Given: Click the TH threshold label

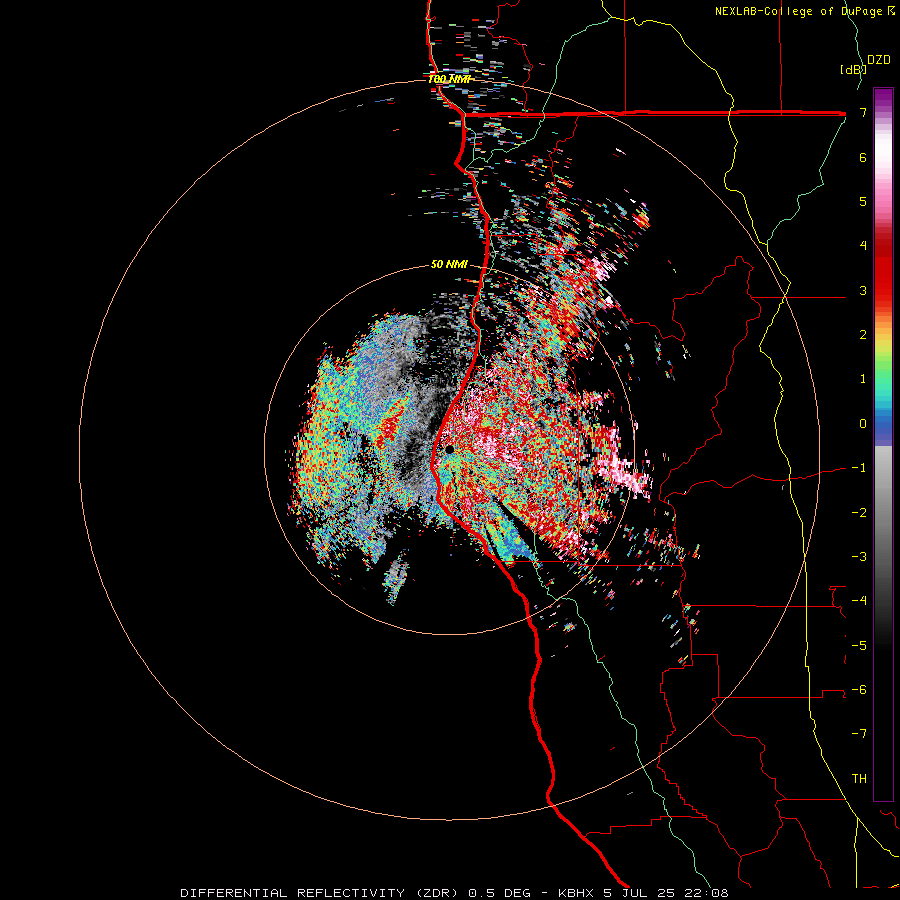Looking at the screenshot, I should coord(859,779).
